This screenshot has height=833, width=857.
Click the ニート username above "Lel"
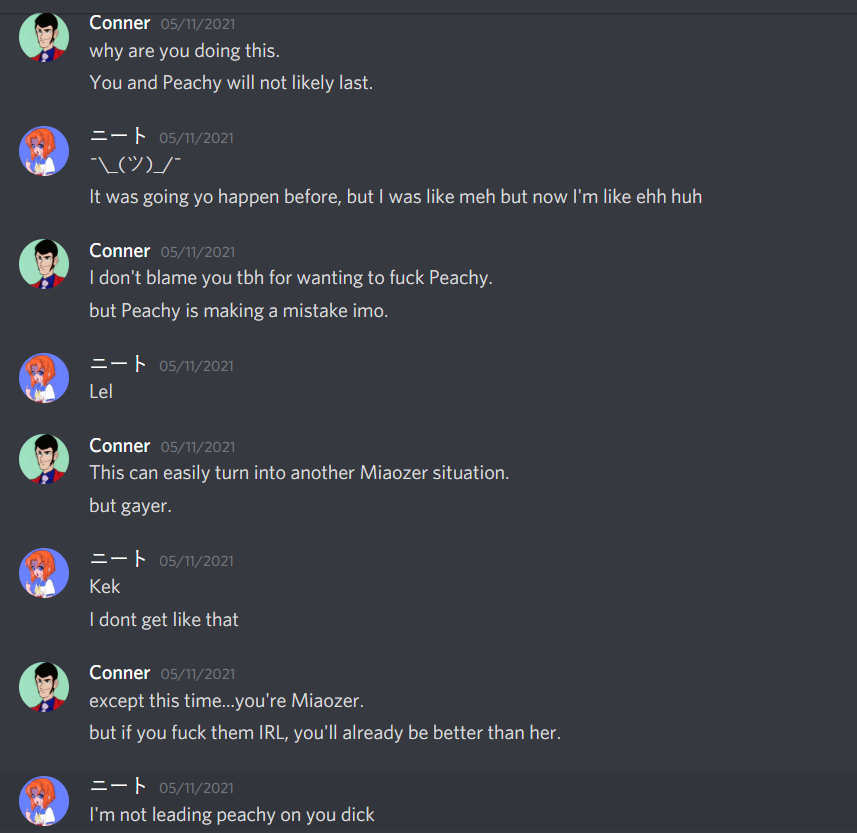(x=118, y=364)
